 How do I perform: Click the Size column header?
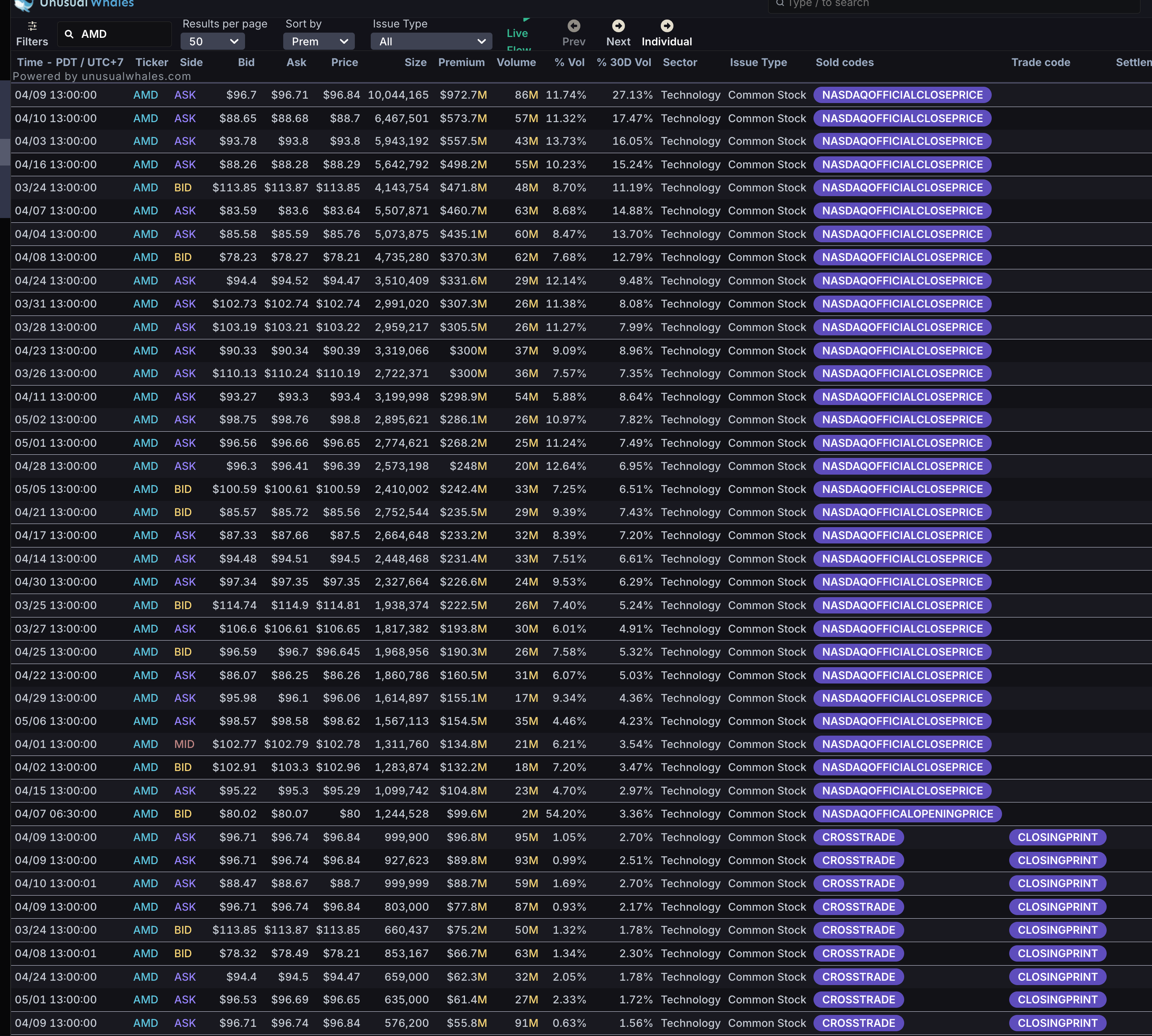(415, 62)
